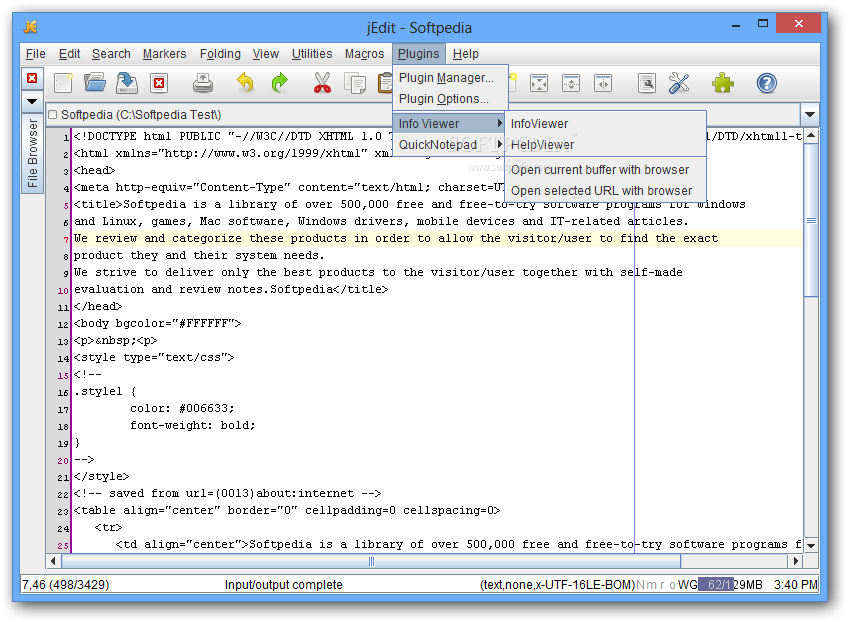The height and width of the screenshot is (622, 848).
Task: Open the File menu
Action: (36, 54)
